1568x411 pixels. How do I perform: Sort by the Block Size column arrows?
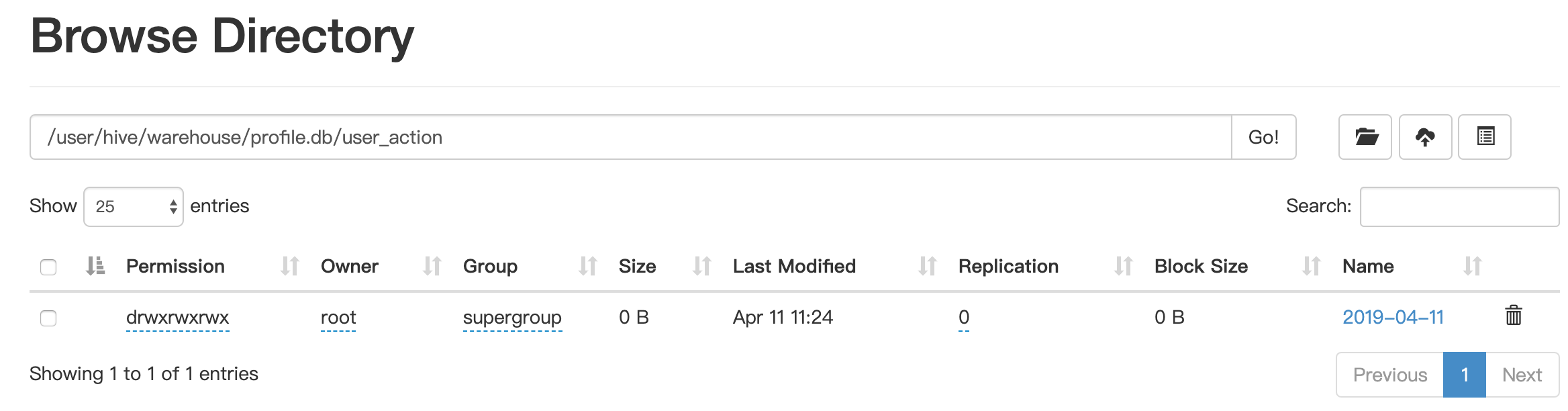1311,267
